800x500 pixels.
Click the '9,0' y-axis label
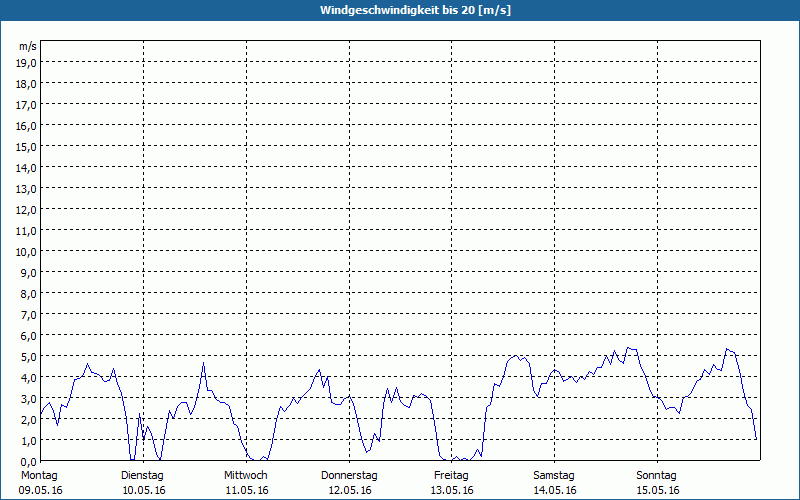28,273
